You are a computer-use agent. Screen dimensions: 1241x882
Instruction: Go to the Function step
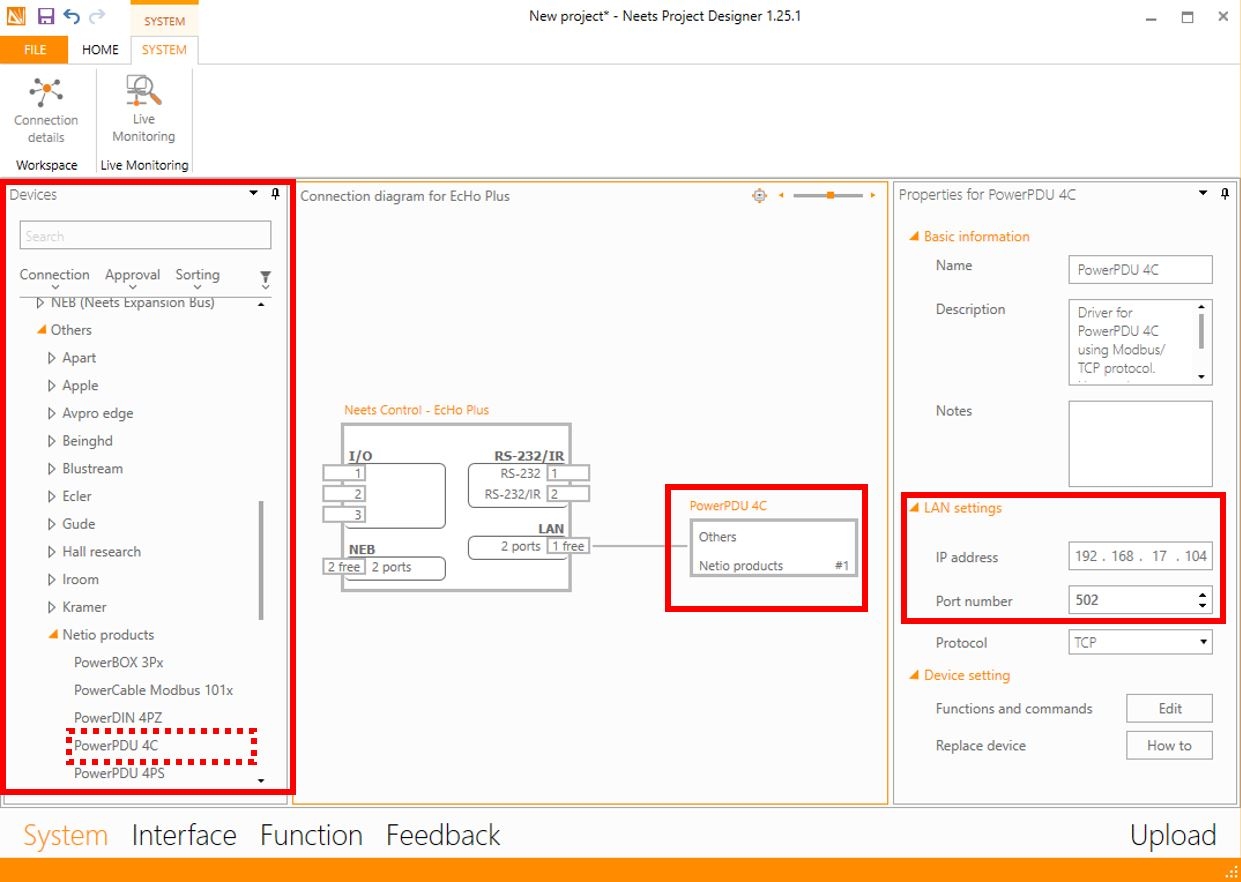coord(311,835)
